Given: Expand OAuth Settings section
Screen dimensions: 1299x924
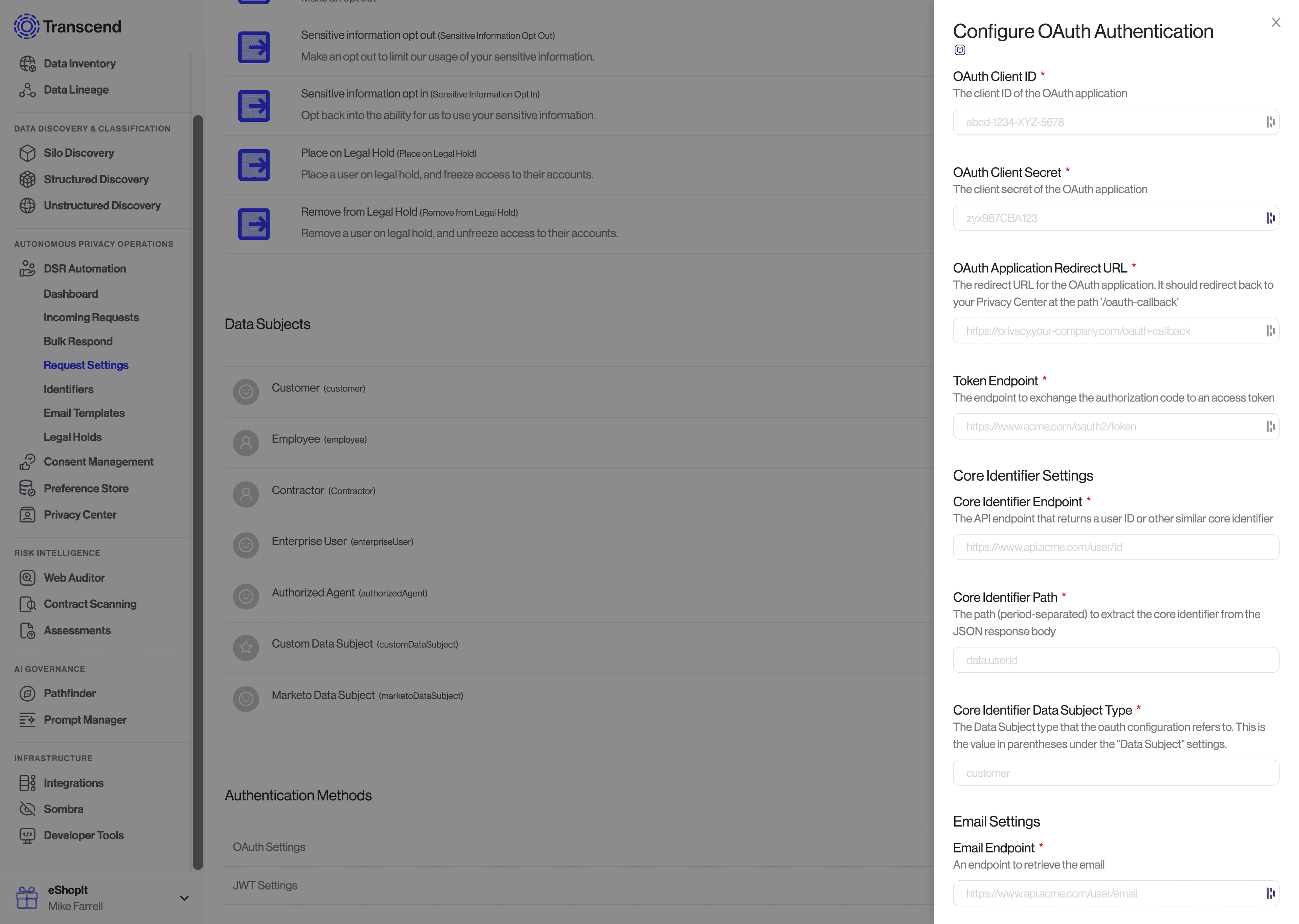Looking at the screenshot, I should tap(269, 847).
